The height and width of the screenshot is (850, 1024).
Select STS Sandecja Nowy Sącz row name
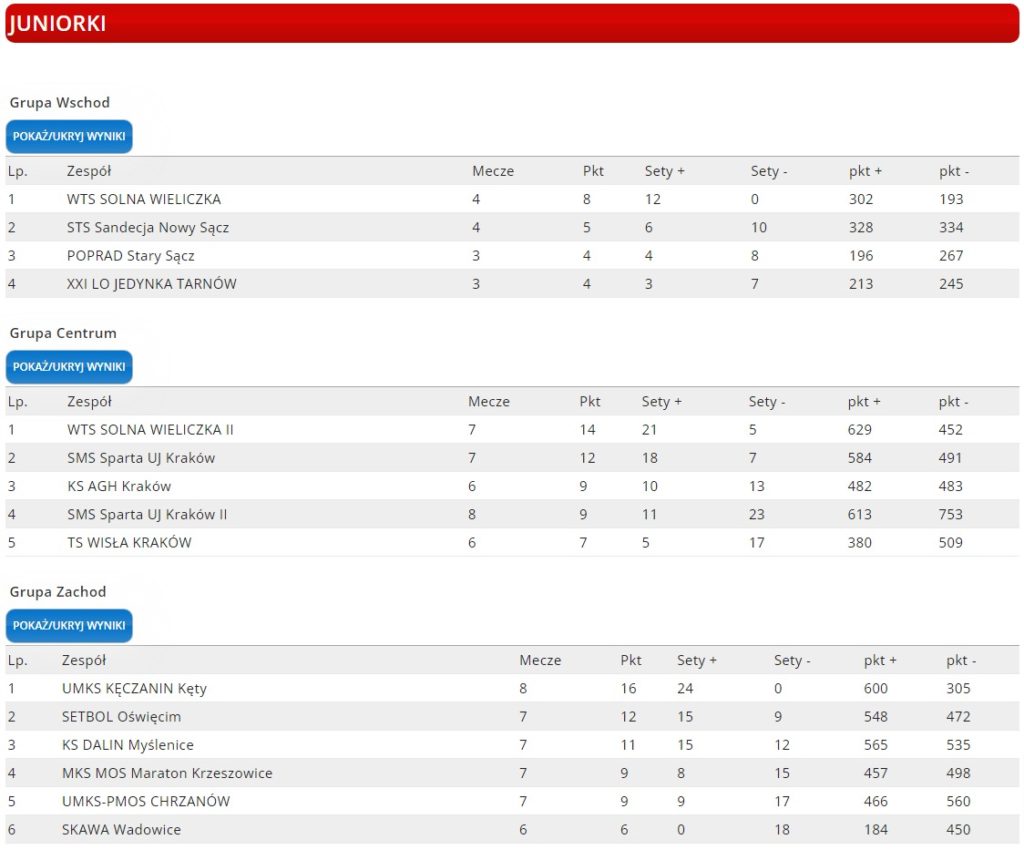(148, 228)
